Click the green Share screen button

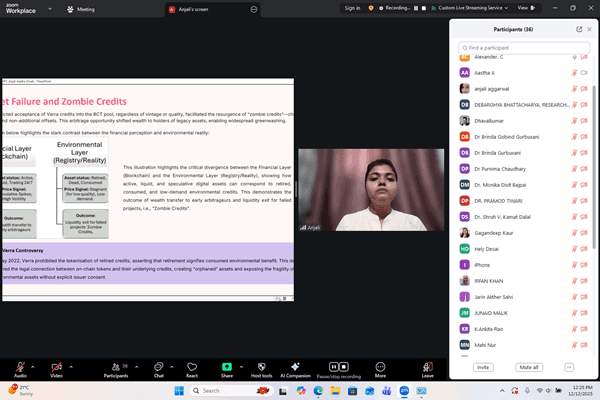pos(227,367)
